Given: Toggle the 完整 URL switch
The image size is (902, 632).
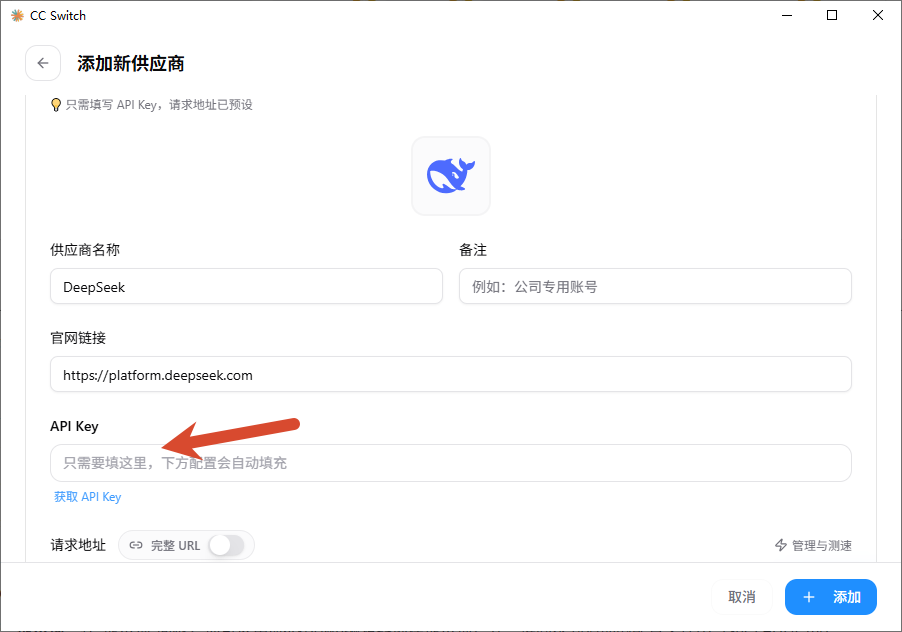Looking at the screenshot, I should click(227, 545).
